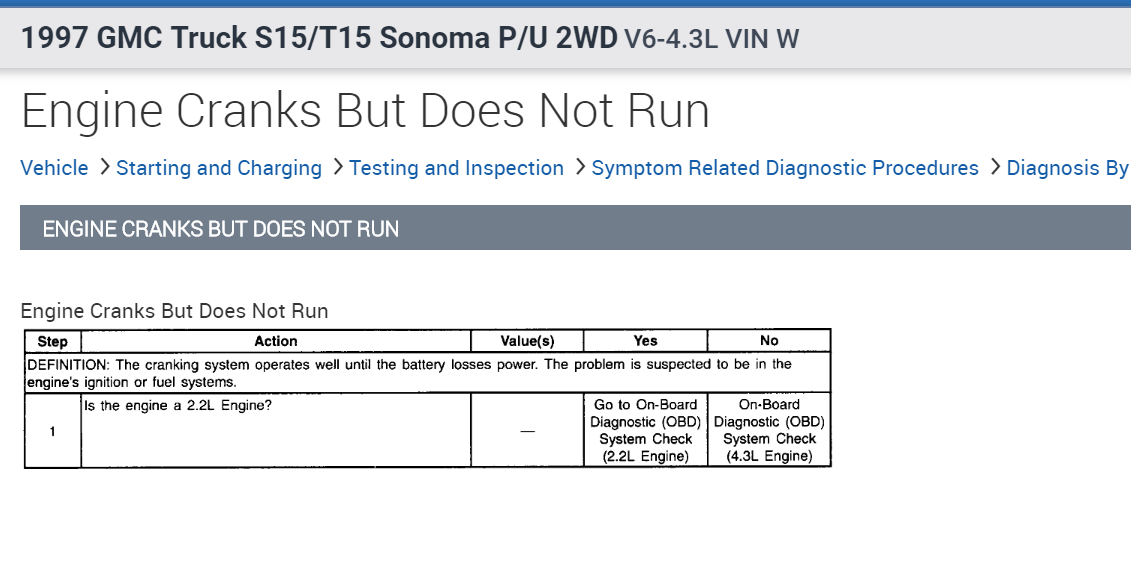Click the V6-4.3L VIN W engine label
Image resolution: width=1131 pixels, height=567 pixels.
tap(711, 39)
